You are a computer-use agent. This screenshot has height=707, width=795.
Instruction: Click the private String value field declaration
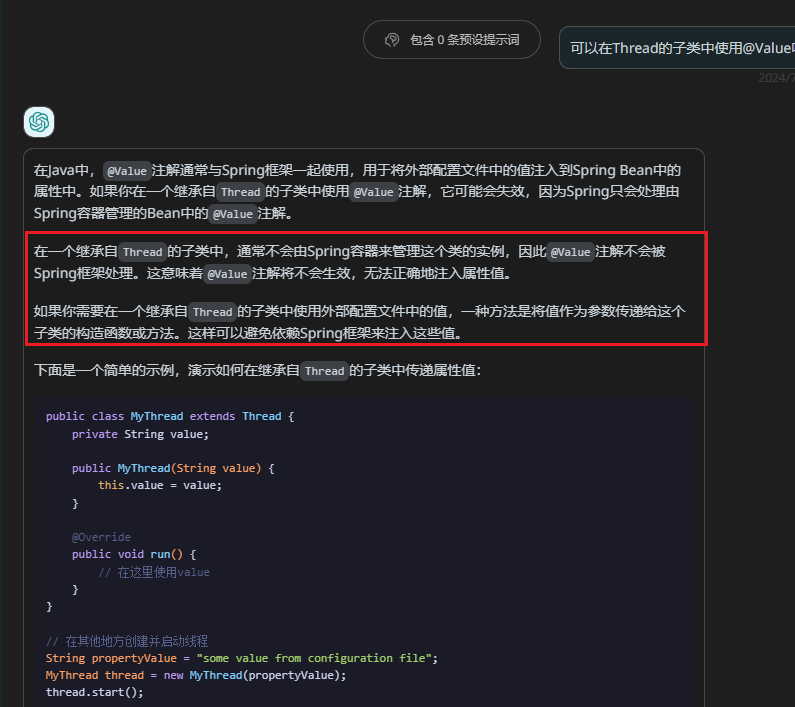[140, 434]
